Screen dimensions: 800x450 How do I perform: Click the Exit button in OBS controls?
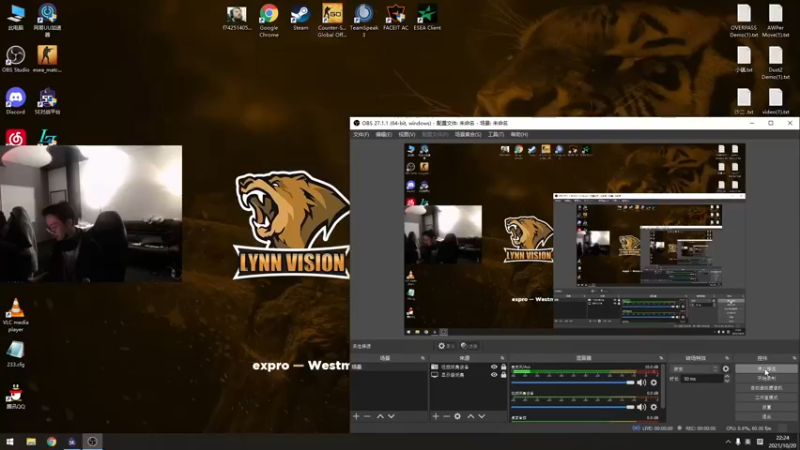click(x=766, y=417)
